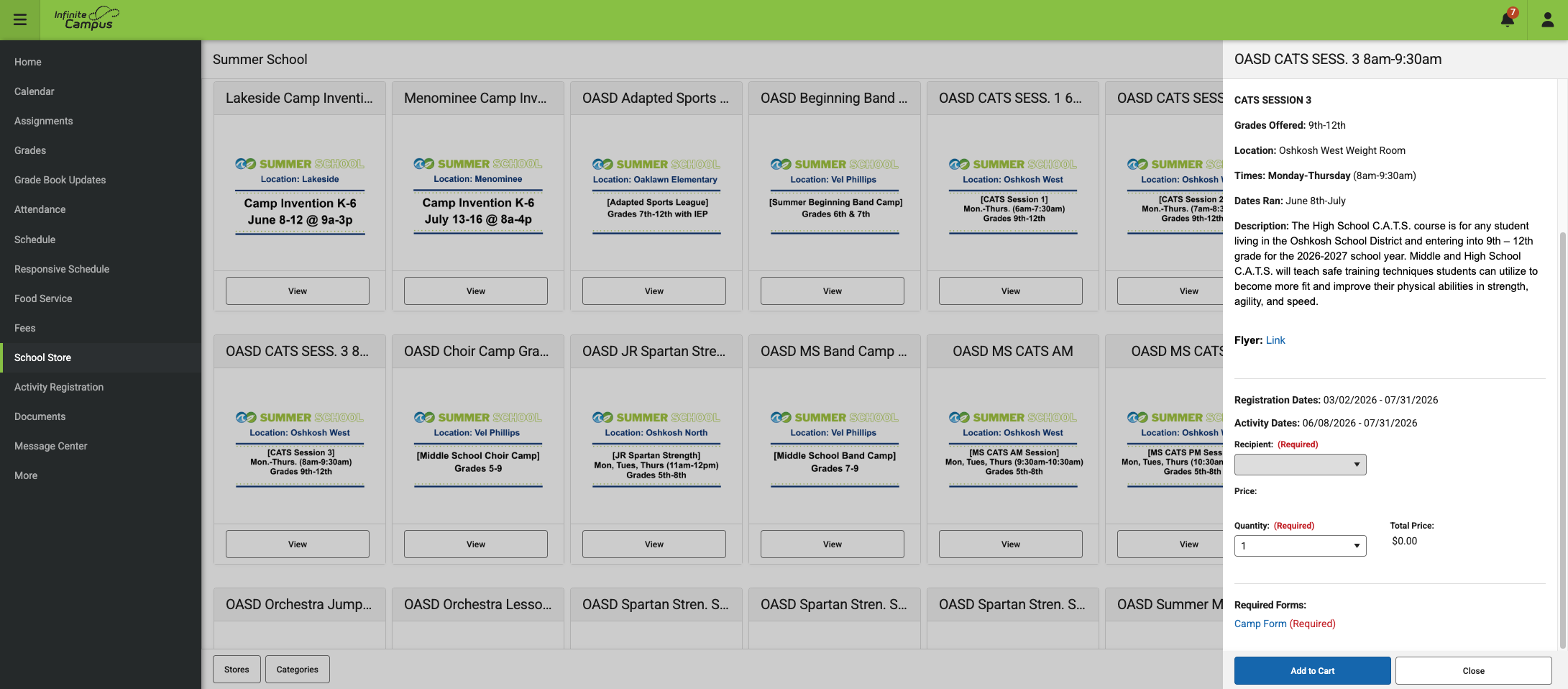
Task: Open the Quantity dropdown
Action: click(x=1300, y=546)
